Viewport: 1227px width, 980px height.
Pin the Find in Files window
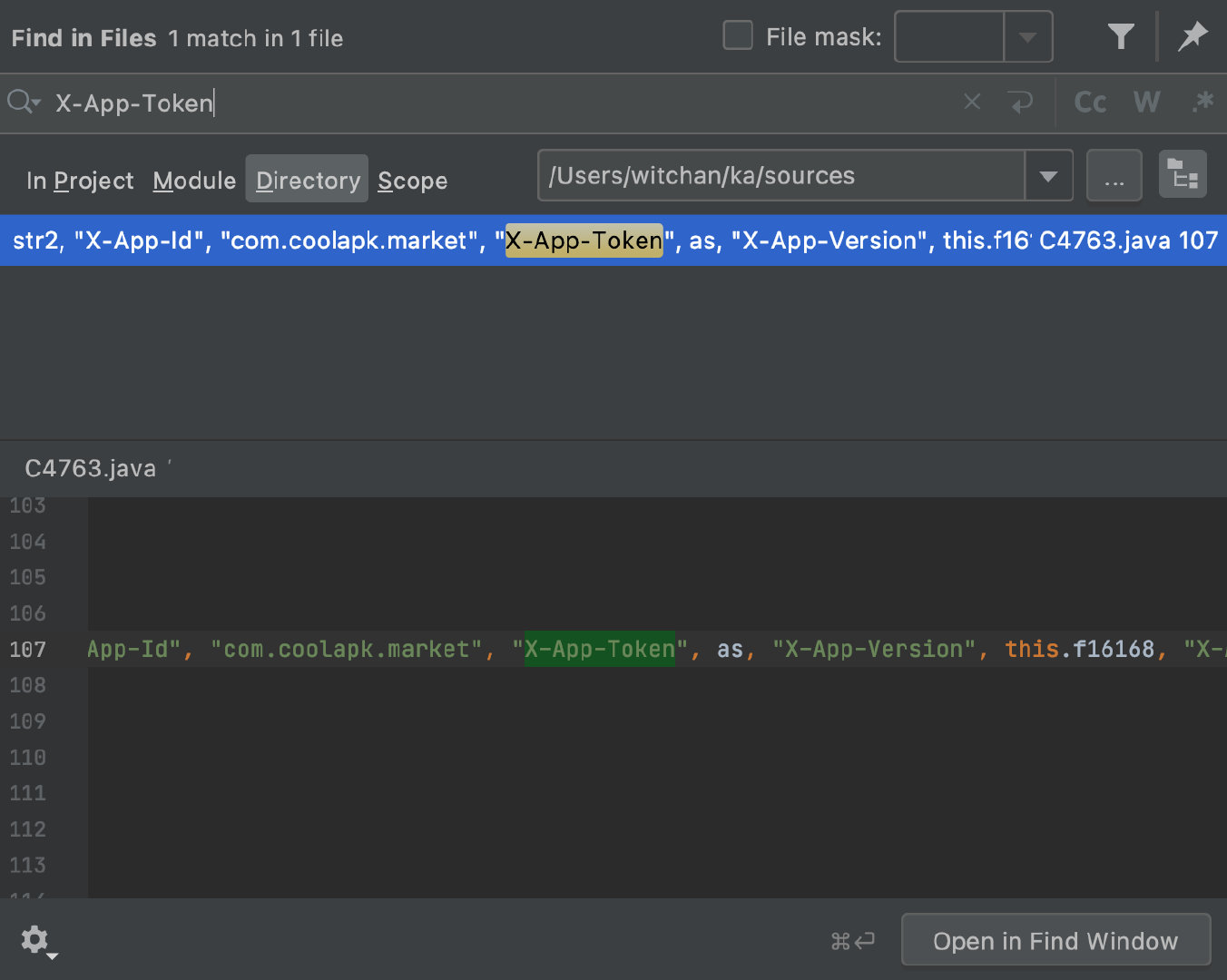[x=1192, y=37]
